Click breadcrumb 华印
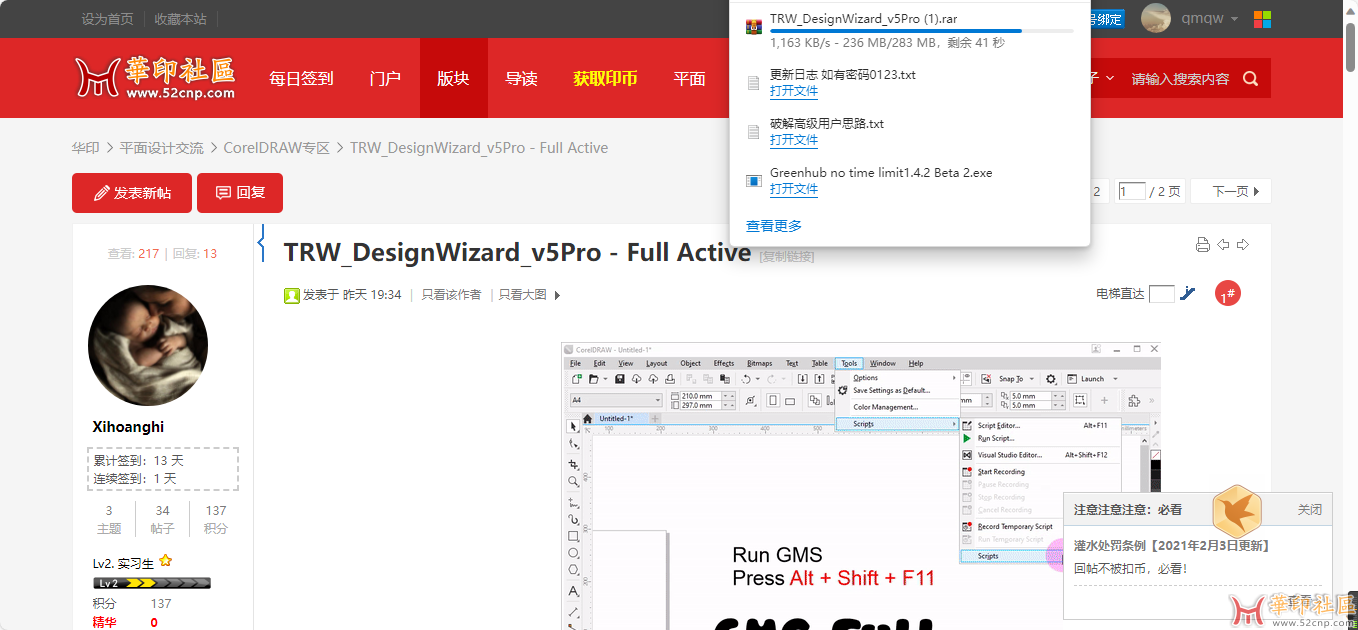The width and height of the screenshot is (1358, 630). tap(85, 148)
